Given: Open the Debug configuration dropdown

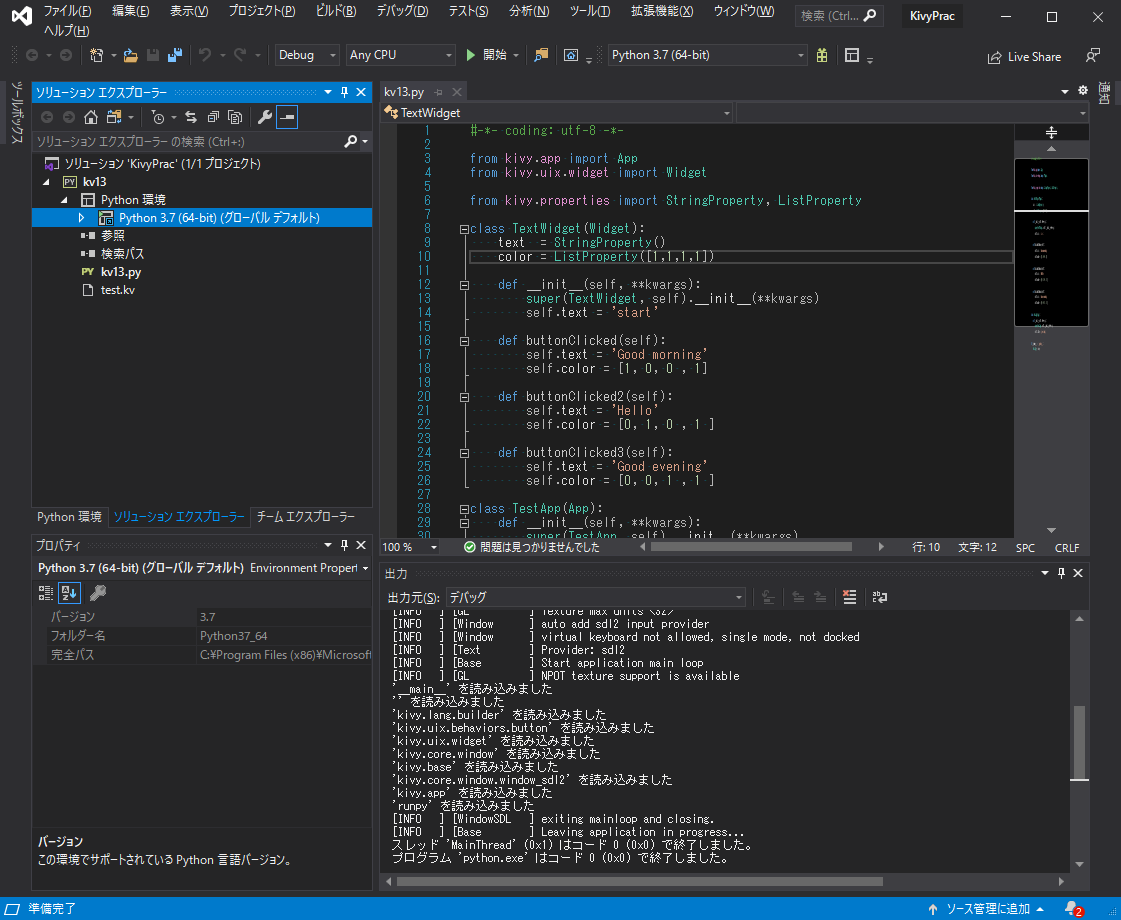Looking at the screenshot, I should click(307, 55).
